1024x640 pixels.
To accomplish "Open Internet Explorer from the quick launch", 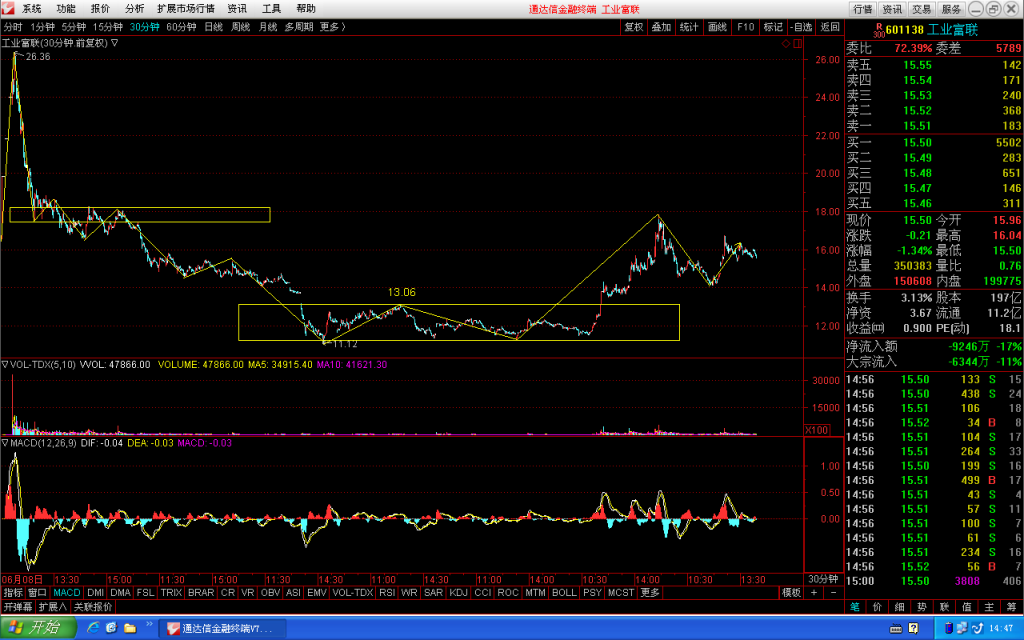I will coord(93,628).
